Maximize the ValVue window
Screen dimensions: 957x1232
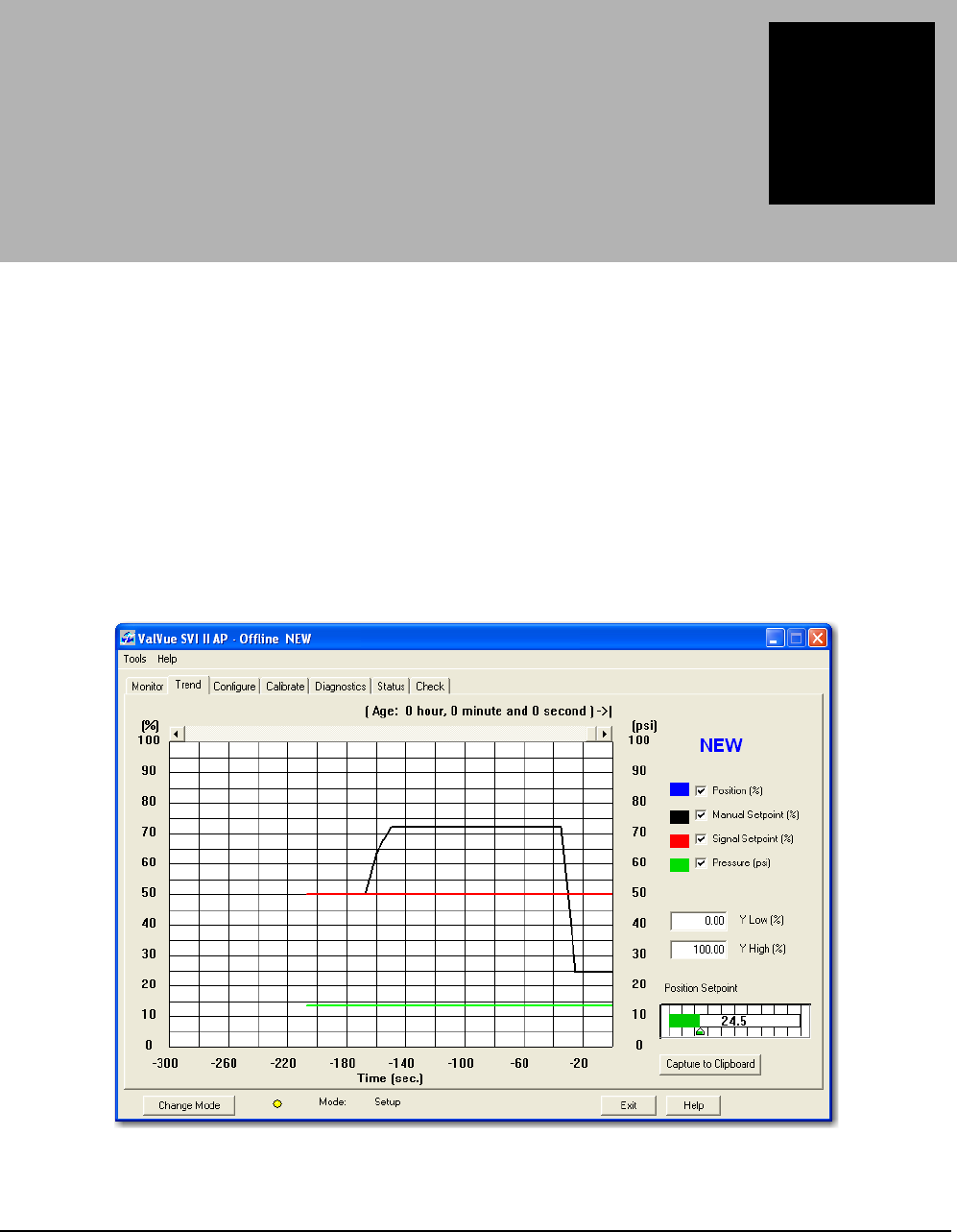click(797, 638)
